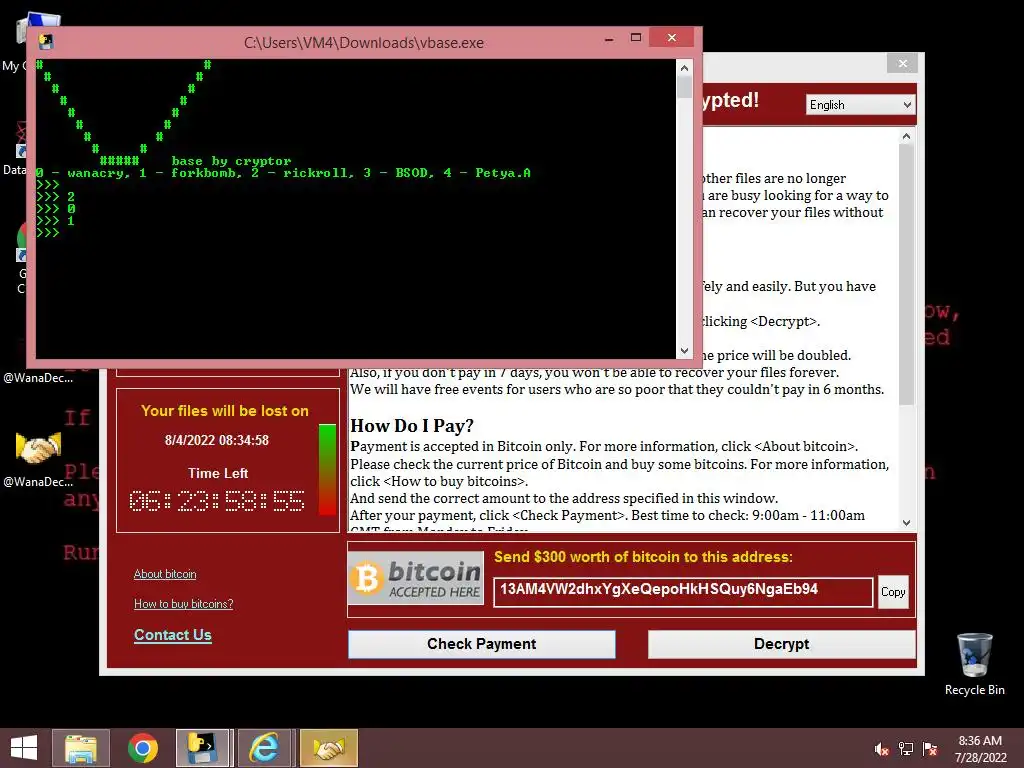Screen dimensions: 1024x768
Task: Click the vbase.exe console title icon
Action: click(x=46, y=42)
